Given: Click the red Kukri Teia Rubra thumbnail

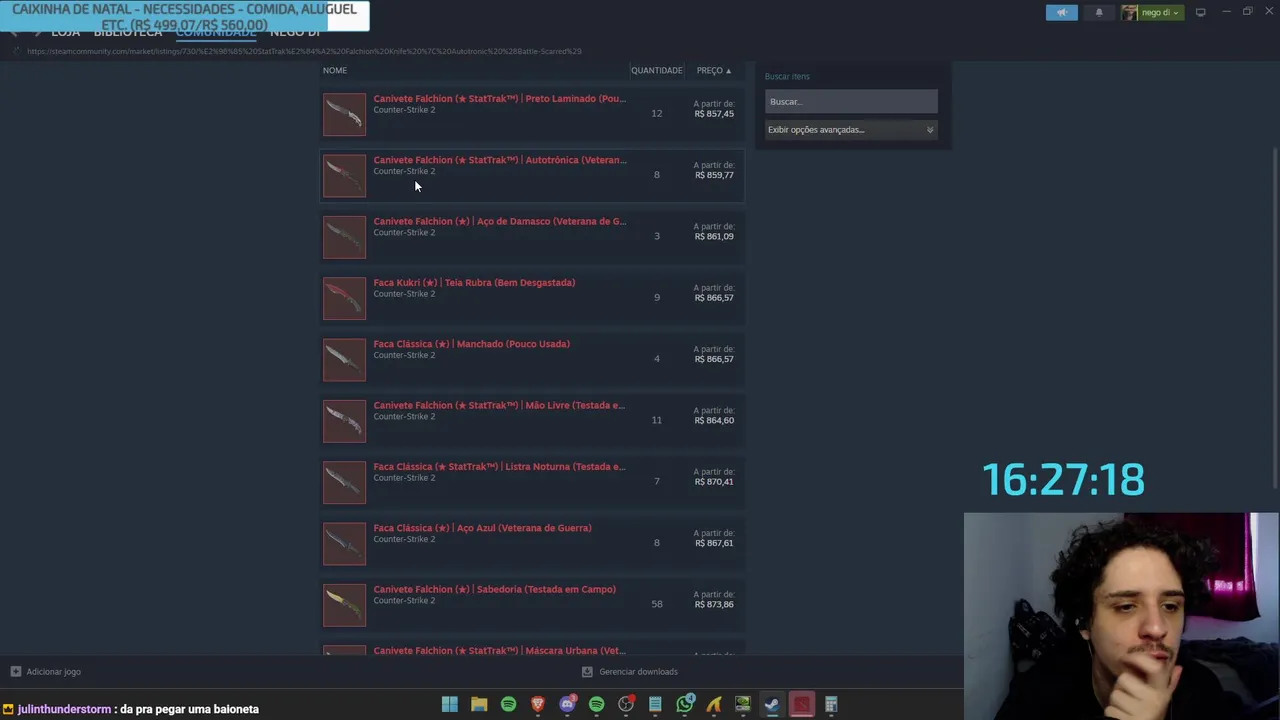Looking at the screenshot, I should (344, 298).
